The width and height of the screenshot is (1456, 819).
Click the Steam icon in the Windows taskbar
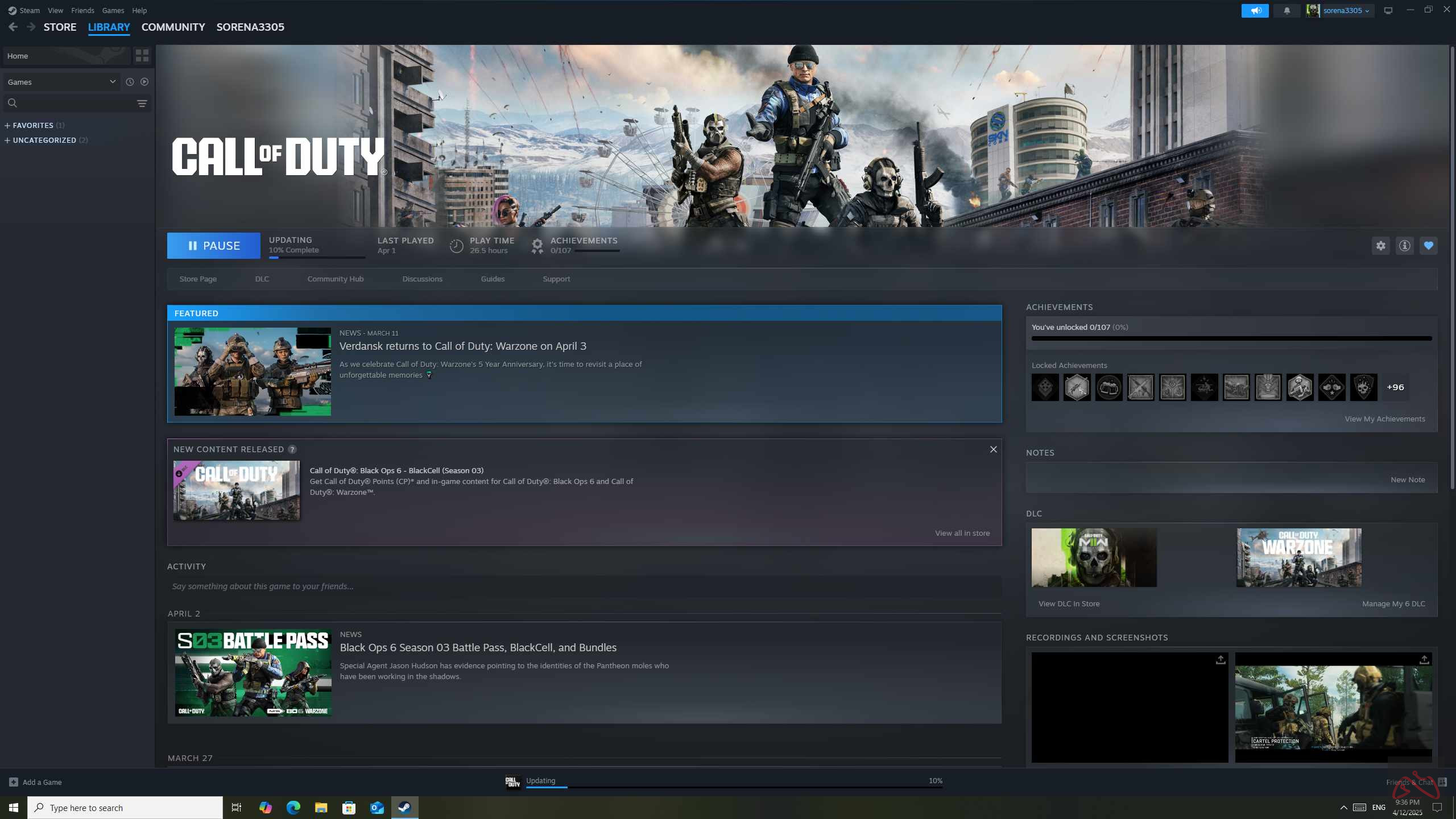pos(404,807)
